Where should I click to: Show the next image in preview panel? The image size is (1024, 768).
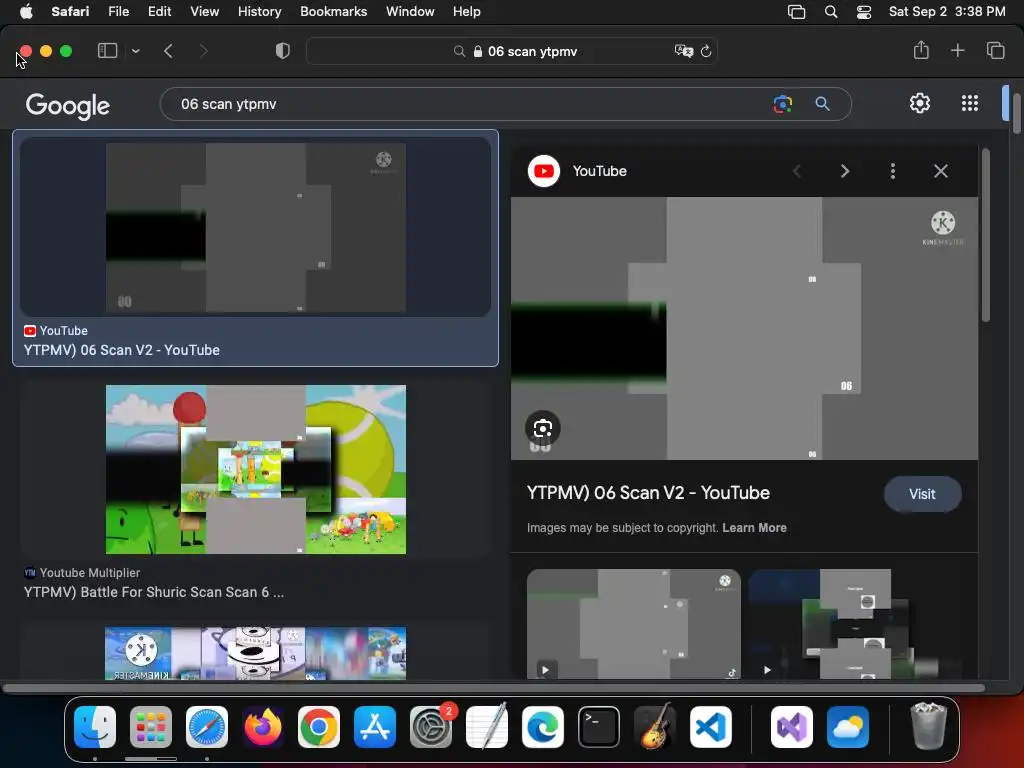tap(844, 171)
